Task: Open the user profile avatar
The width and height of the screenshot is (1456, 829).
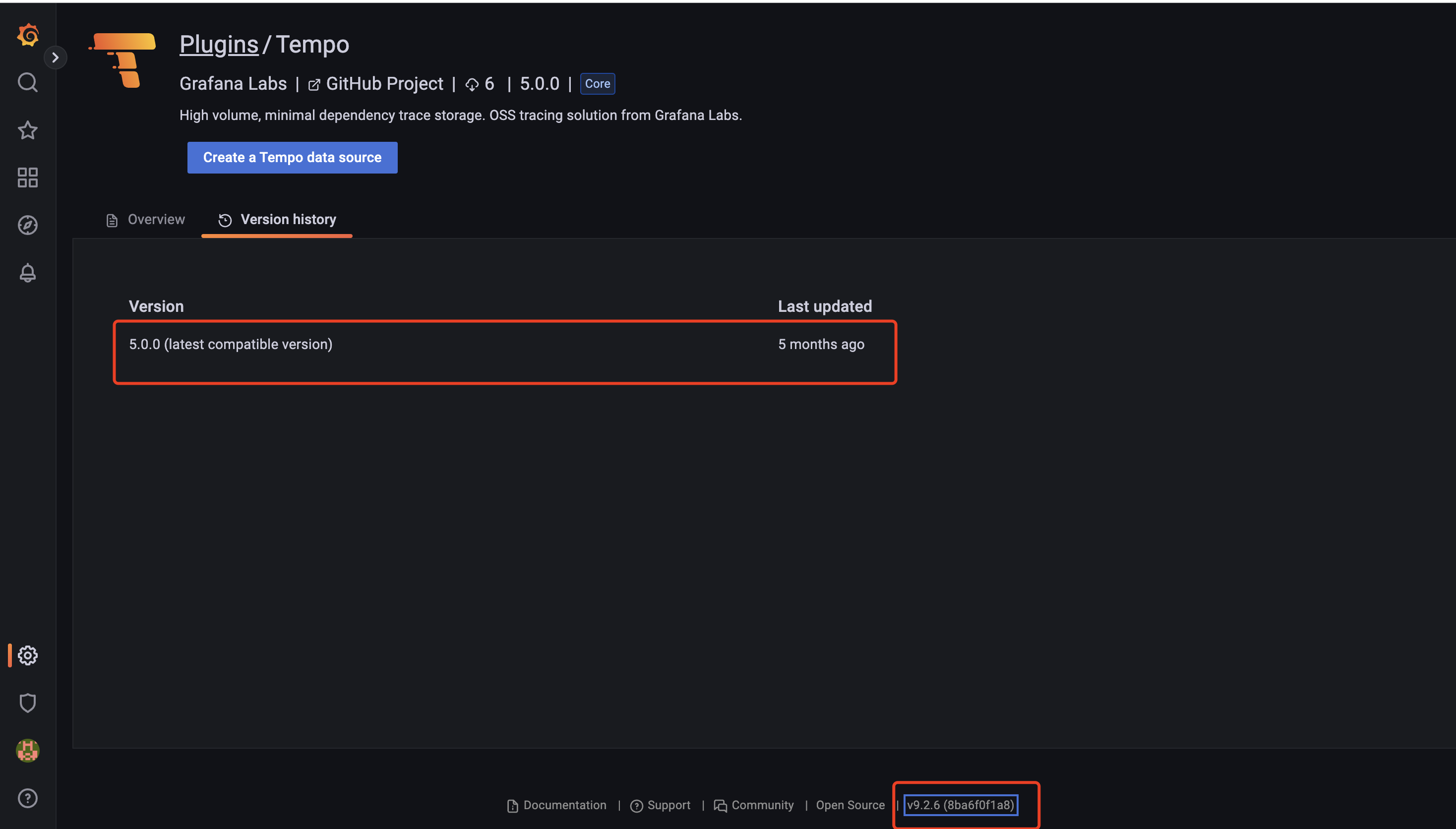Action: pyautogui.click(x=27, y=751)
